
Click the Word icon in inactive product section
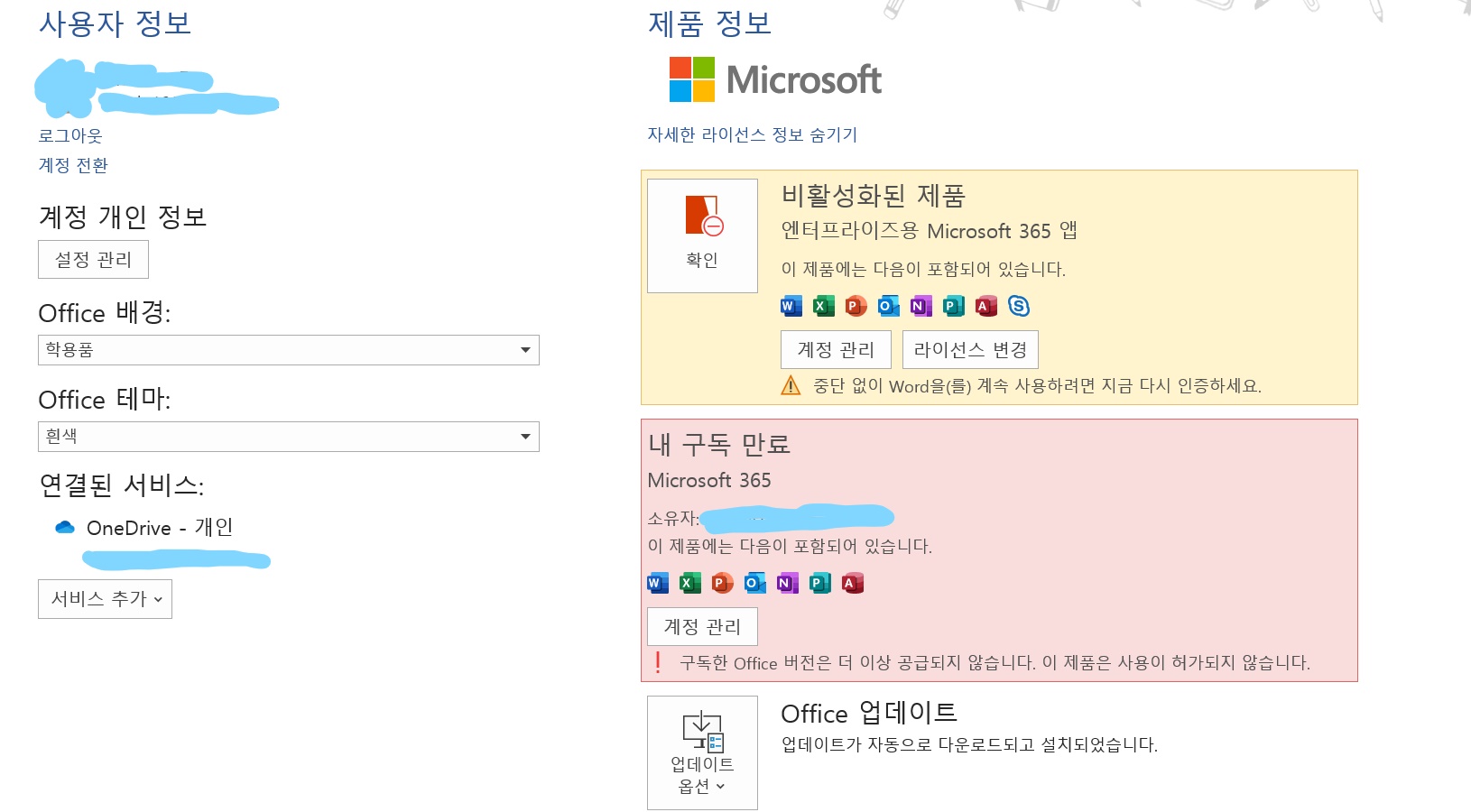click(x=791, y=306)
